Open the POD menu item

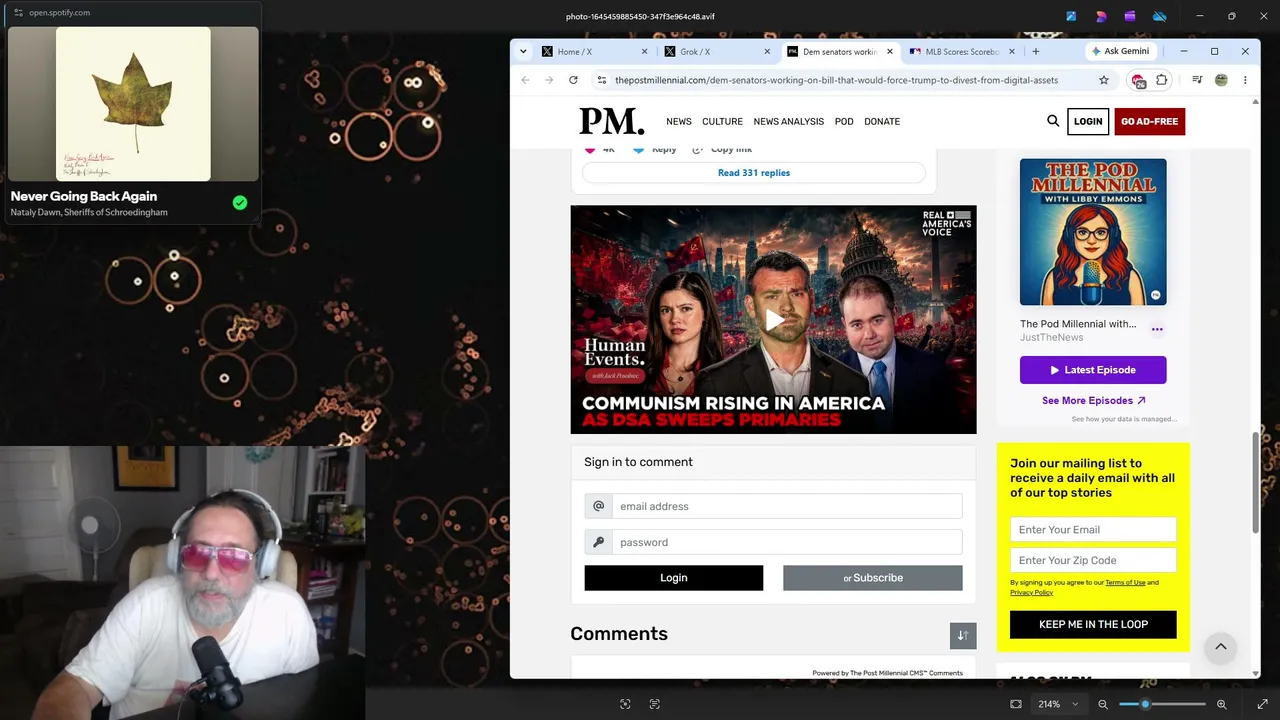844,121
